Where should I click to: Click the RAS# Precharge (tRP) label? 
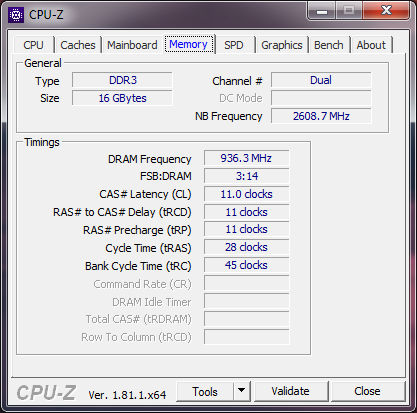point(137,230)
